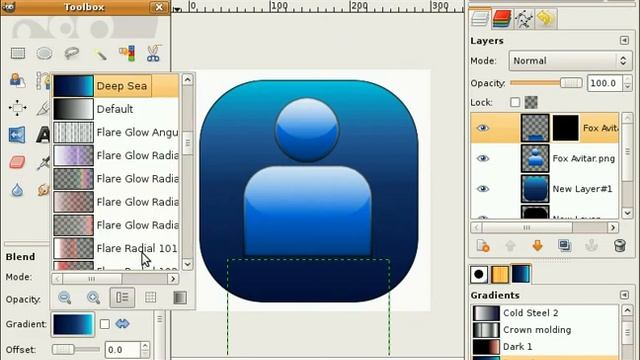Screen dimensions: 640x360
Task: Select Crown molding gradient
Action: click(545, 330)
